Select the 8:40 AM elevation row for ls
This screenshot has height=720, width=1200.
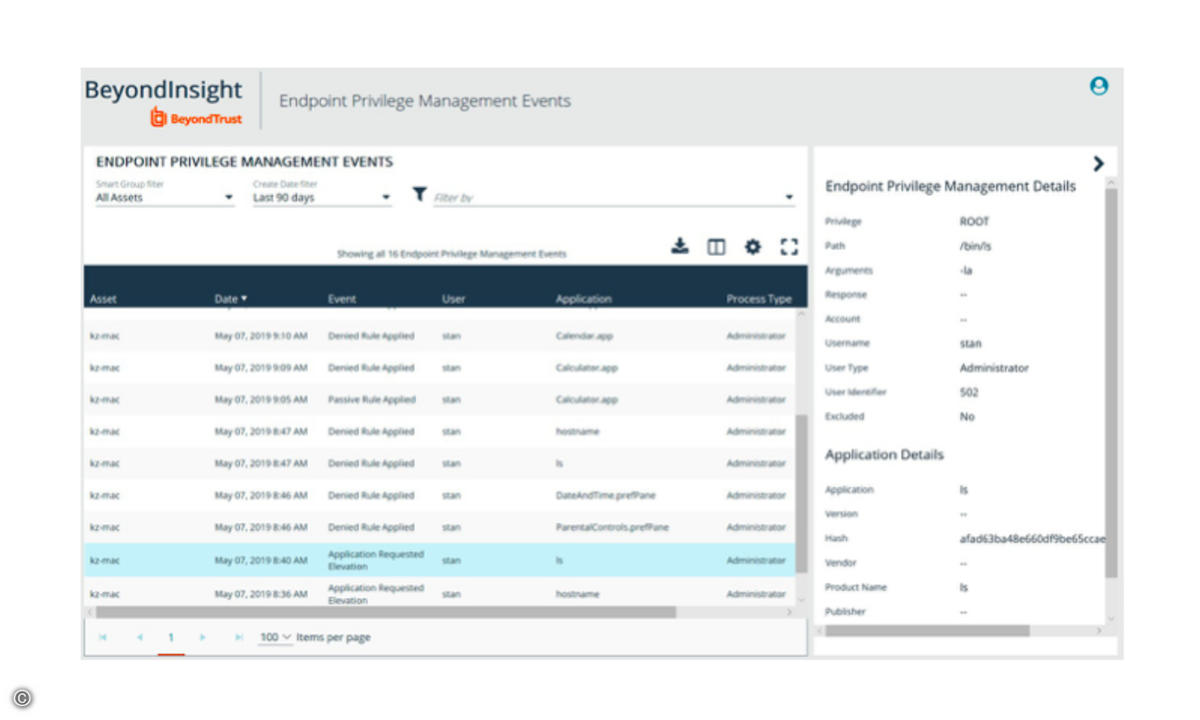(439, 560)
